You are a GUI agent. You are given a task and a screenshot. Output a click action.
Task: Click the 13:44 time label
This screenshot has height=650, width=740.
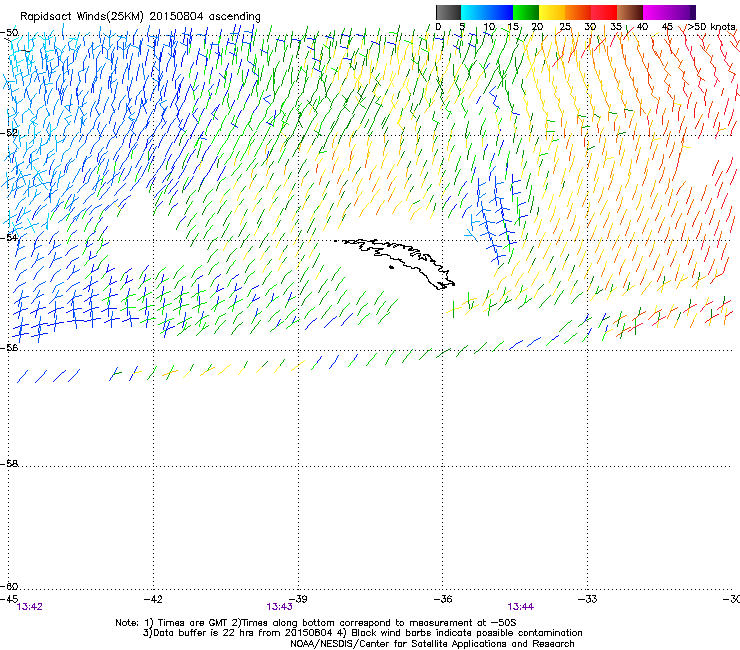tap(521, 607)
